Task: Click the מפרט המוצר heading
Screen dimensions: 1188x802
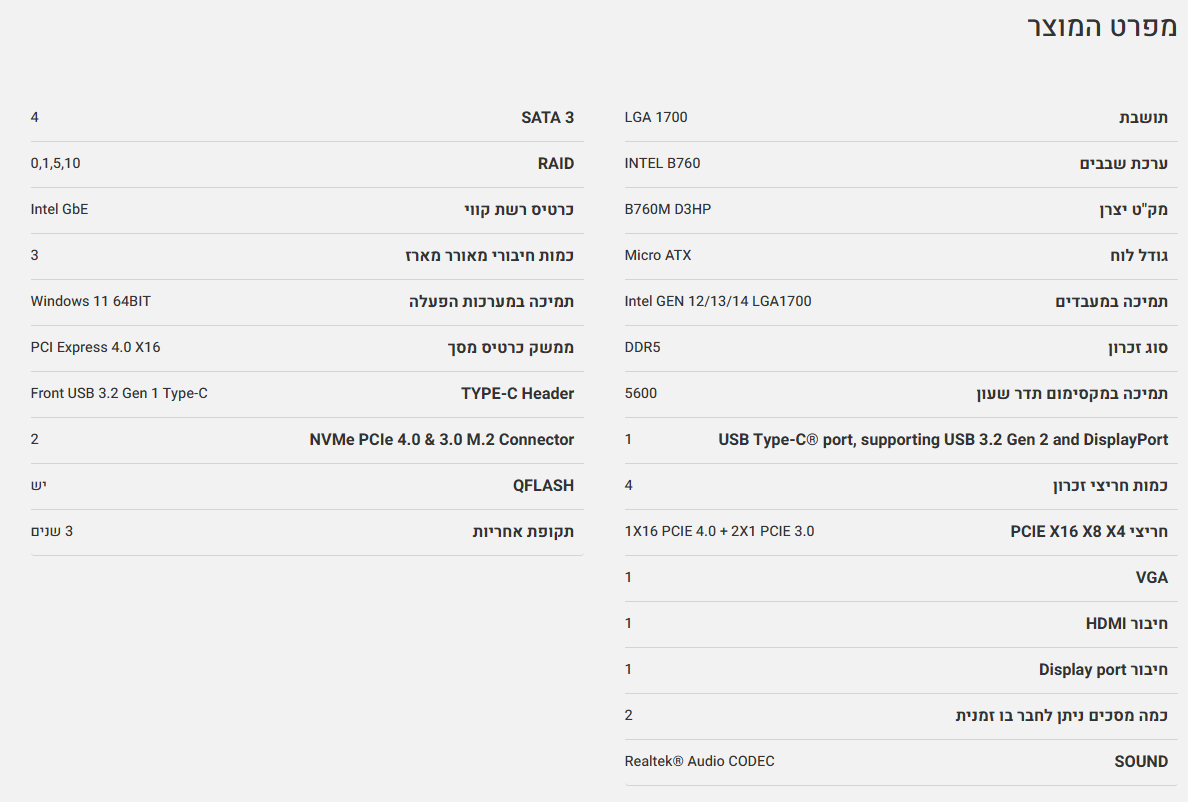Action: (1102, 27)
